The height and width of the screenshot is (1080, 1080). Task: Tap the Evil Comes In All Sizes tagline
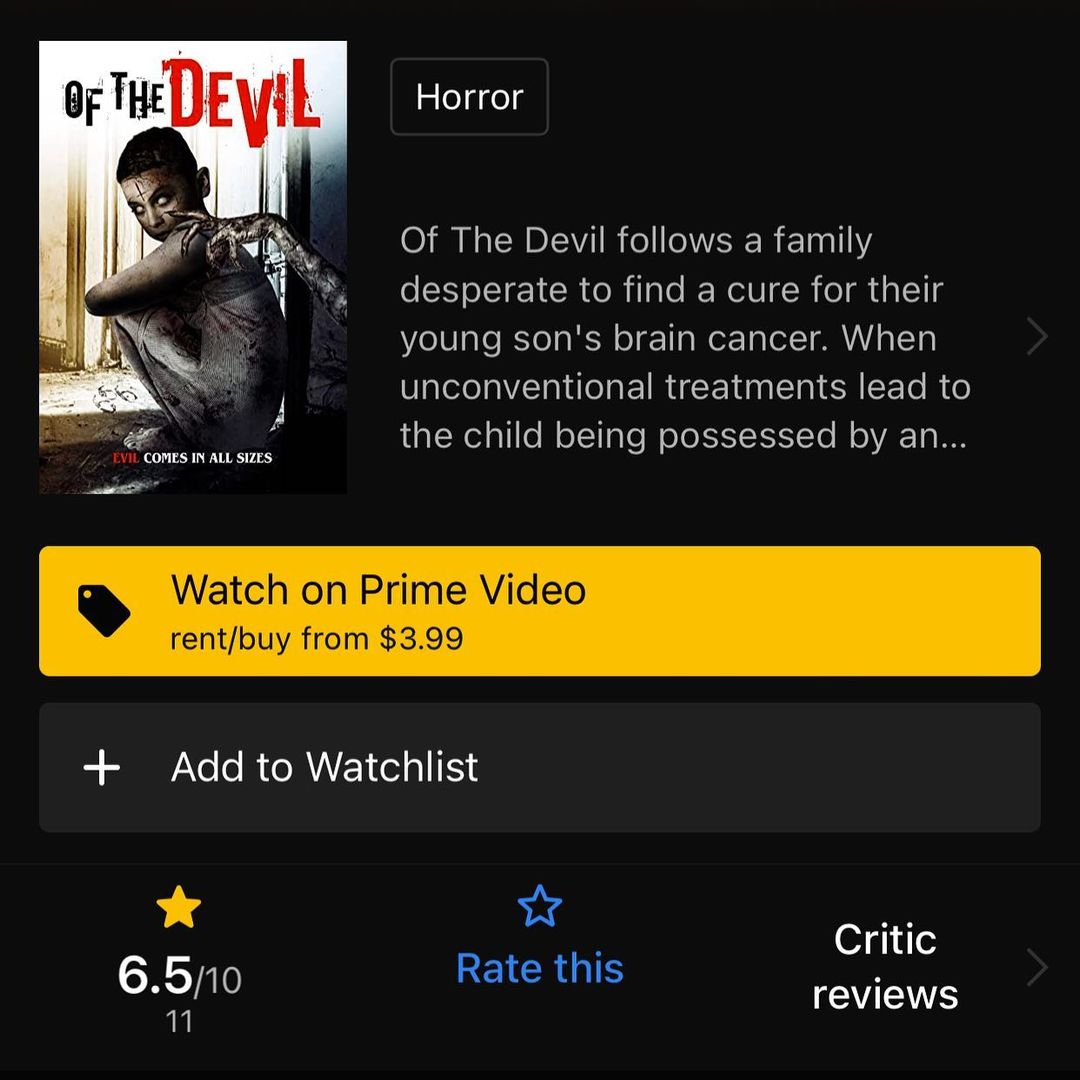pos(192,458)
